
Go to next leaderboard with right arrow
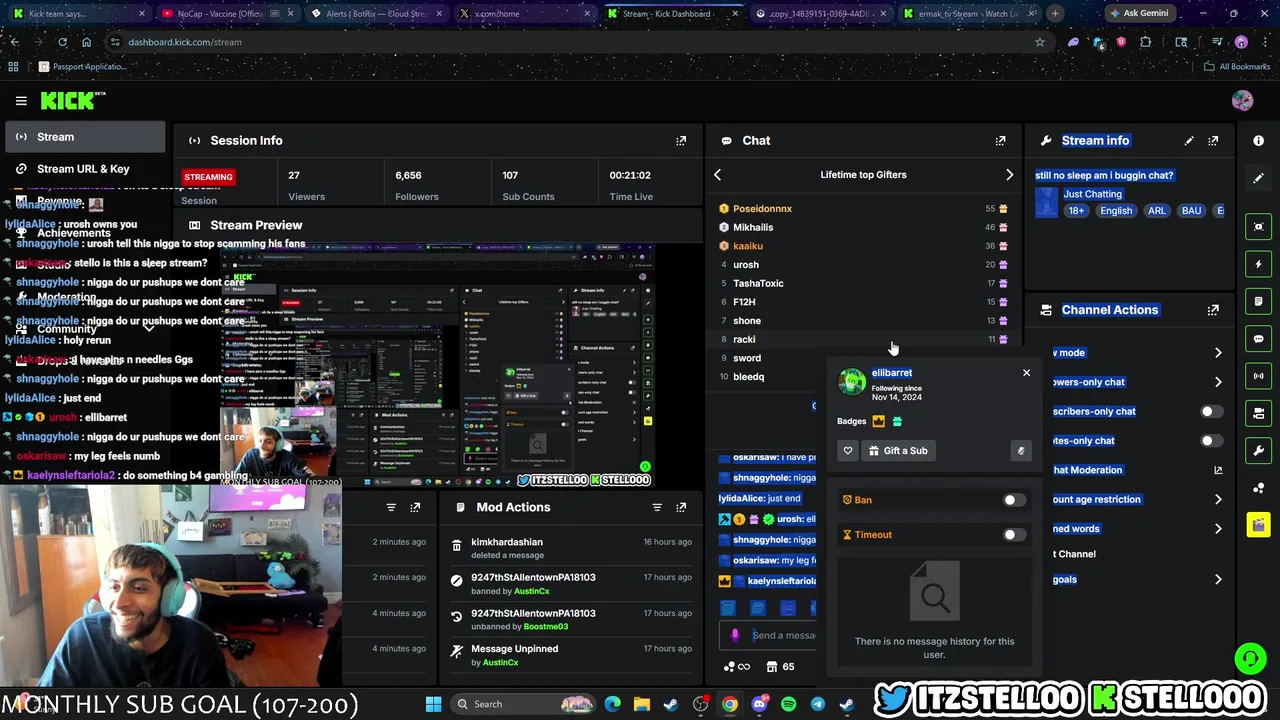click(1009, 175)
